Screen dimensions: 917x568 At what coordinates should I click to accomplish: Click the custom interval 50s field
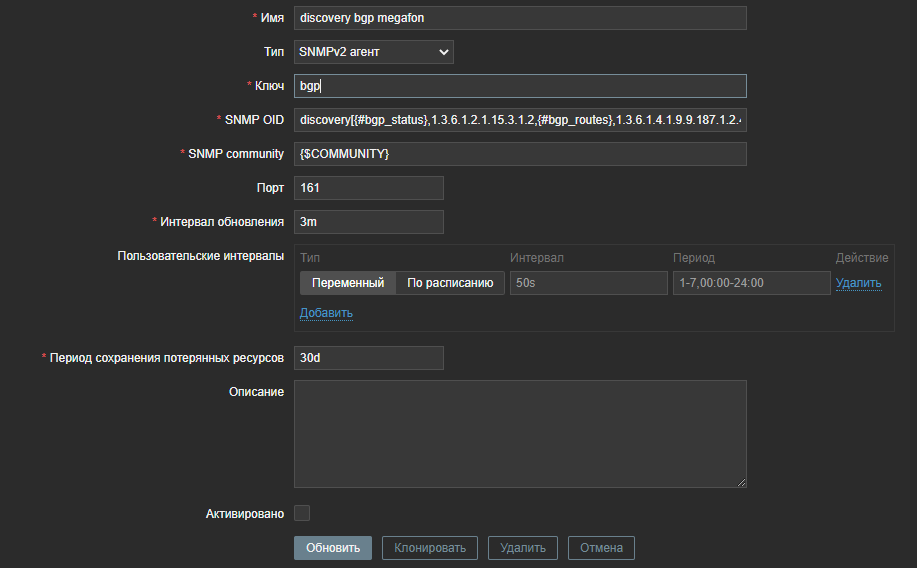click(x=588, y=283)
